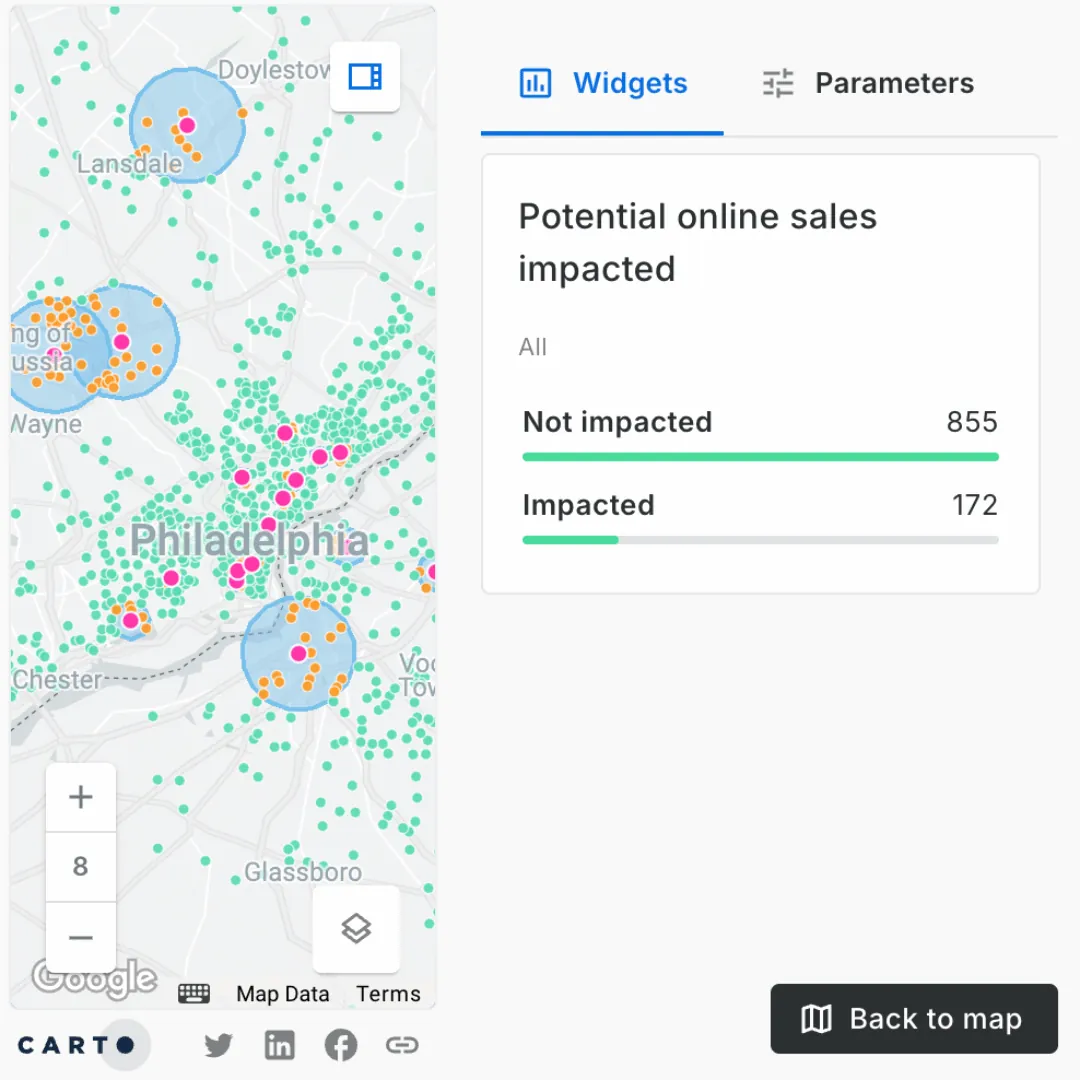Filter by the Impacted category
The height and width of the screenshot is (1080, 1080).
coord(588,505)
